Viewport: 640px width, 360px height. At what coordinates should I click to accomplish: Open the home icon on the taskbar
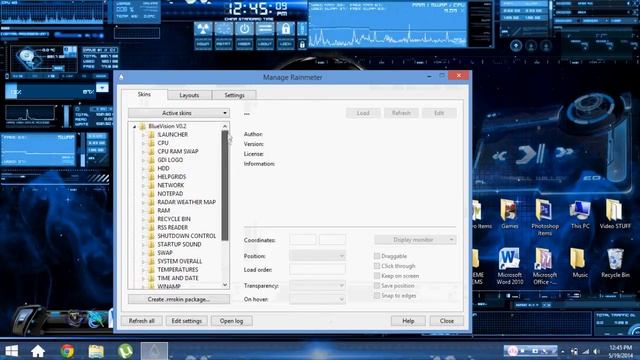38,351
